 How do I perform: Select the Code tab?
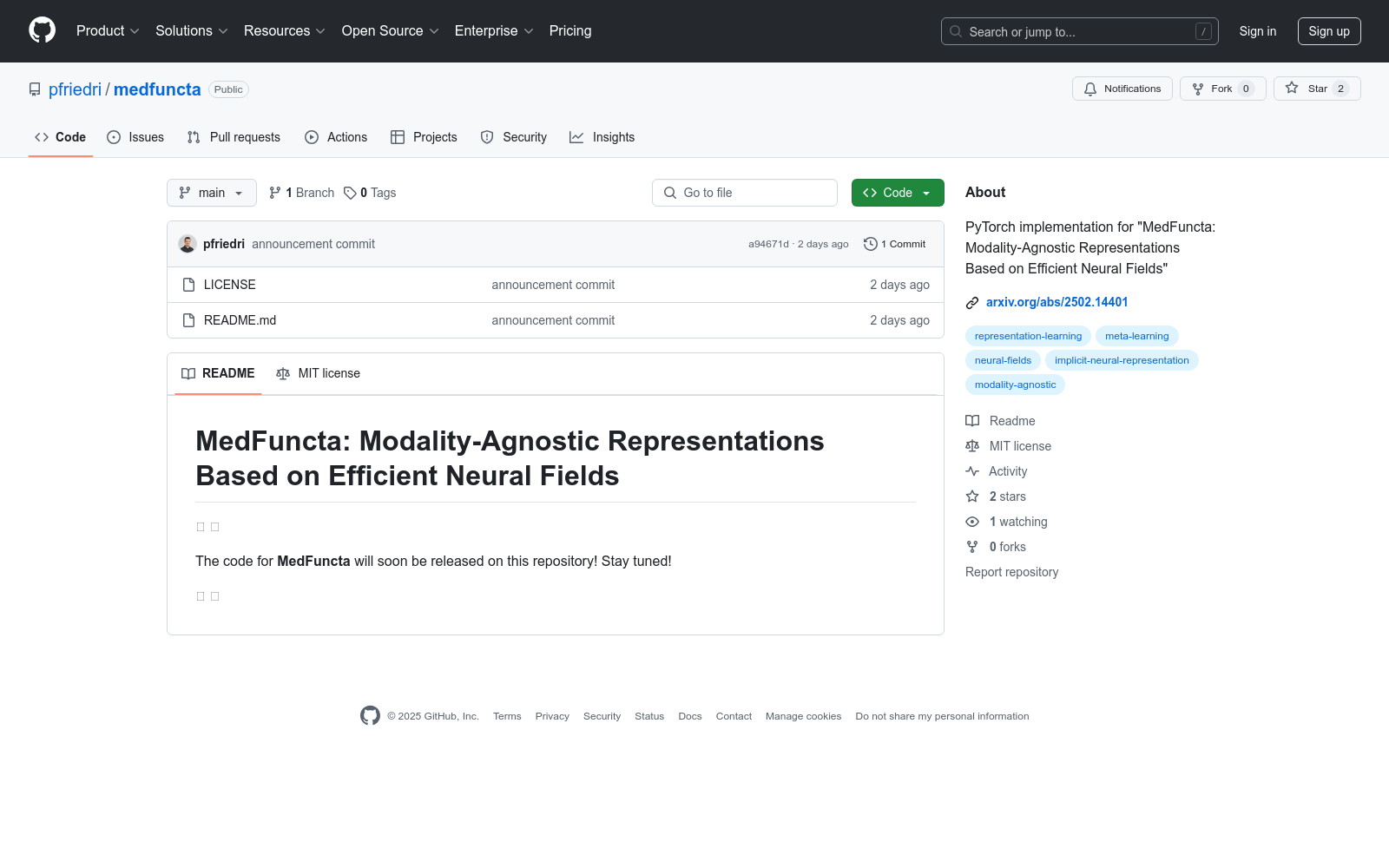click(x=61, y=137)
